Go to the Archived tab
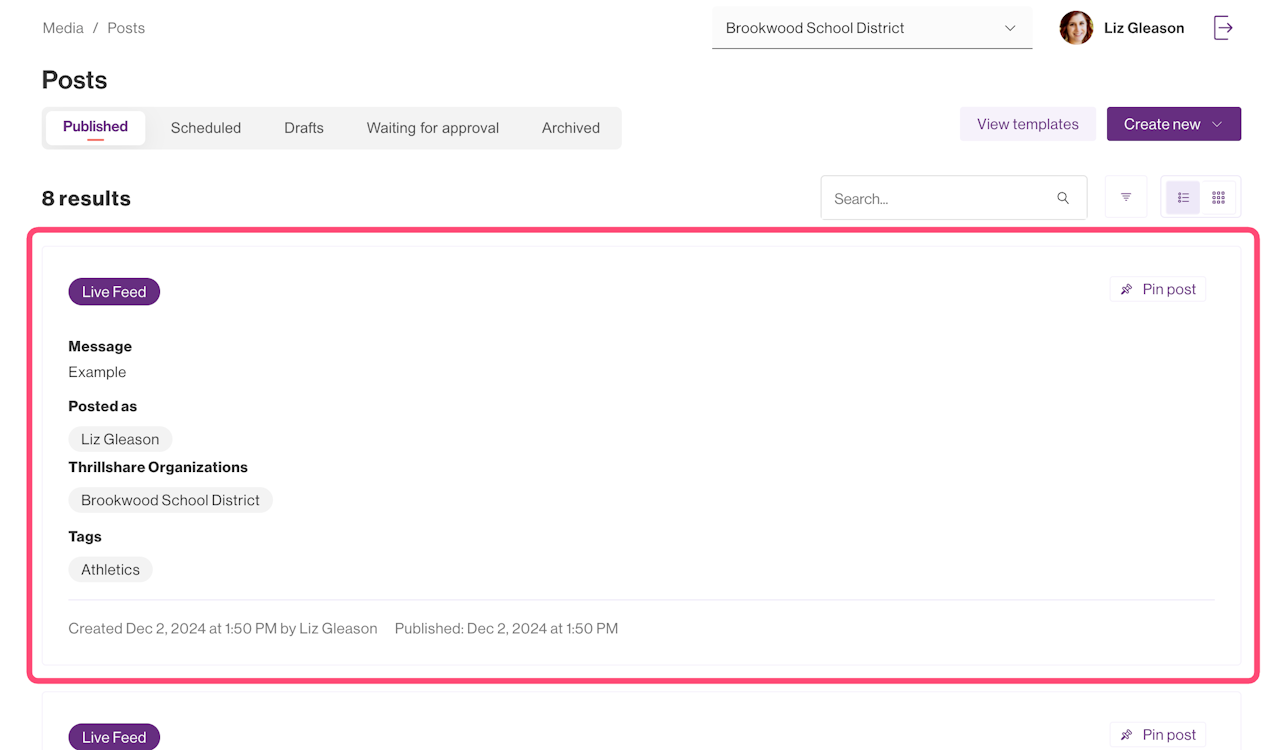This screenshot has height=750, width=1280. point(571,128)
